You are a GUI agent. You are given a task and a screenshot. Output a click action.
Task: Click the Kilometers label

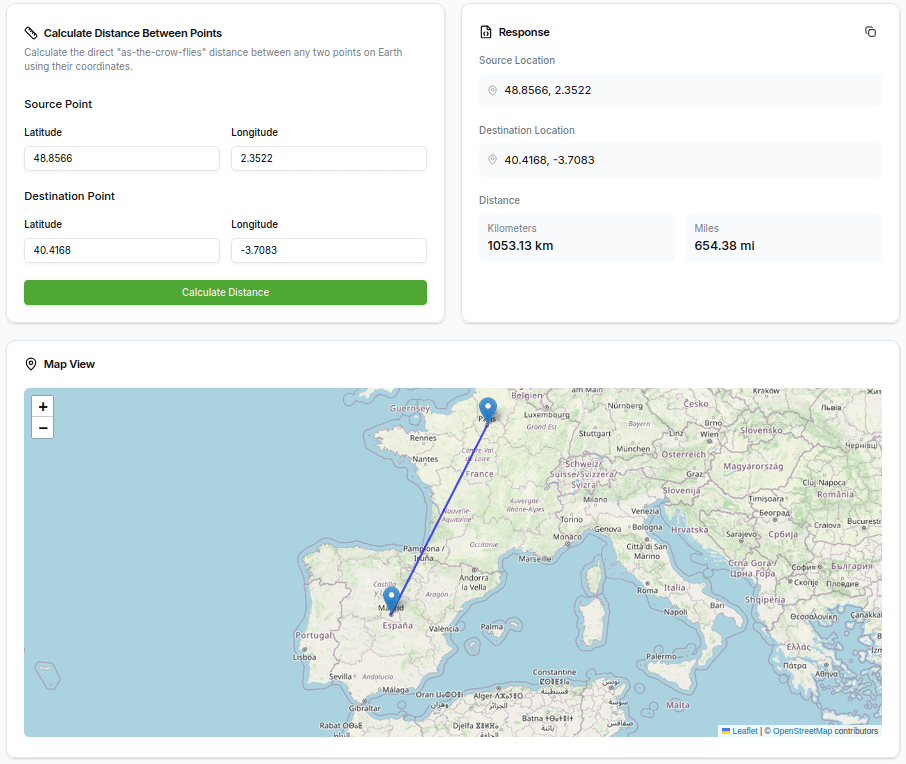point(511,228)
